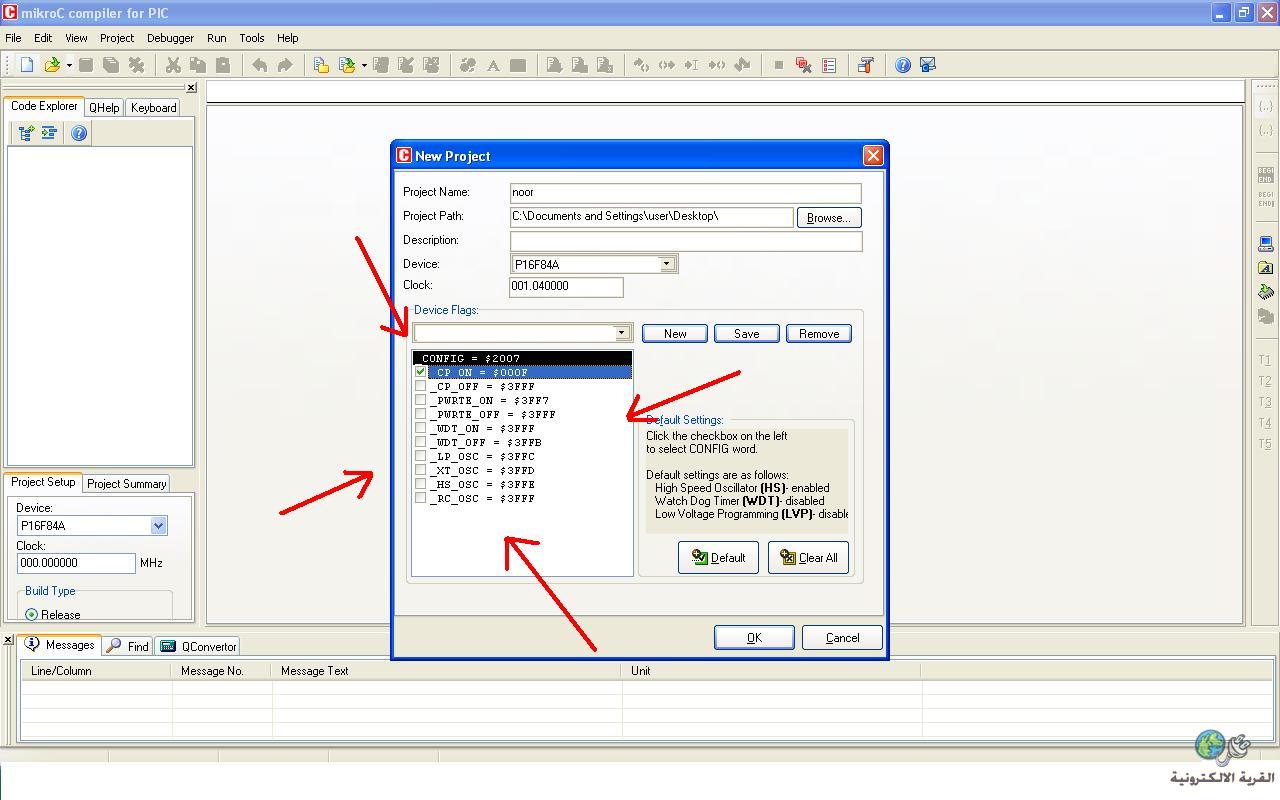Click the BEGIN END sidebar icon
1280x800 pixels.
pos(1265,174)
